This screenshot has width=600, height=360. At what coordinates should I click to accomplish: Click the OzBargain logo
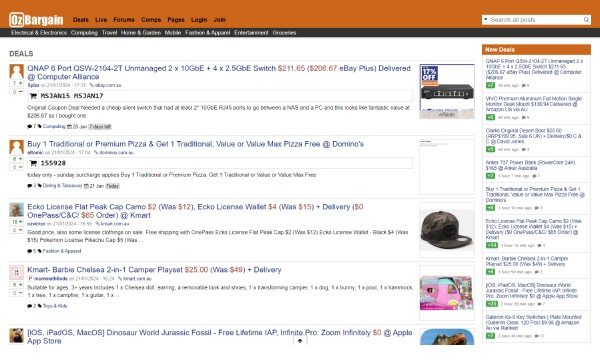(36, 20)
